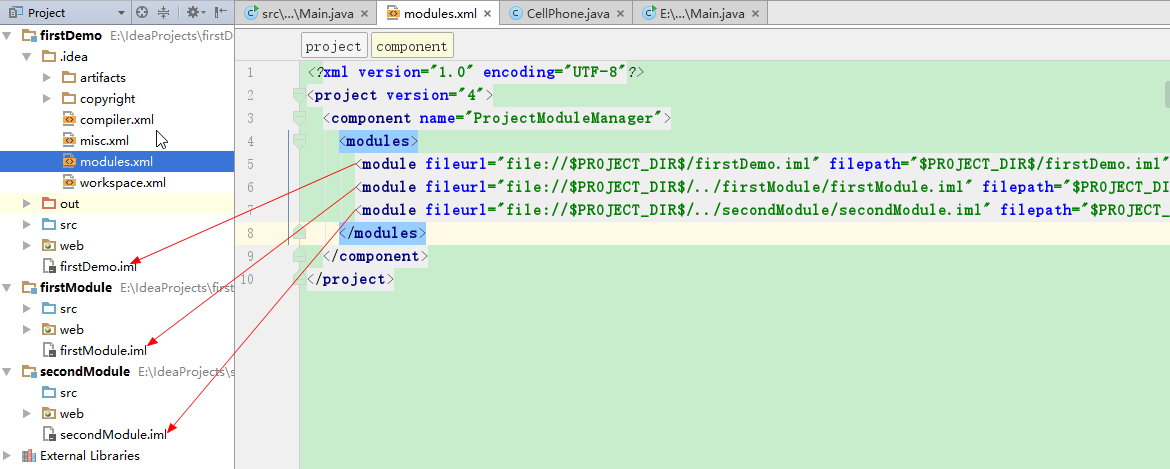Expand the web folder under firstDemo
1170x469 pixels.
pos(27,245)
